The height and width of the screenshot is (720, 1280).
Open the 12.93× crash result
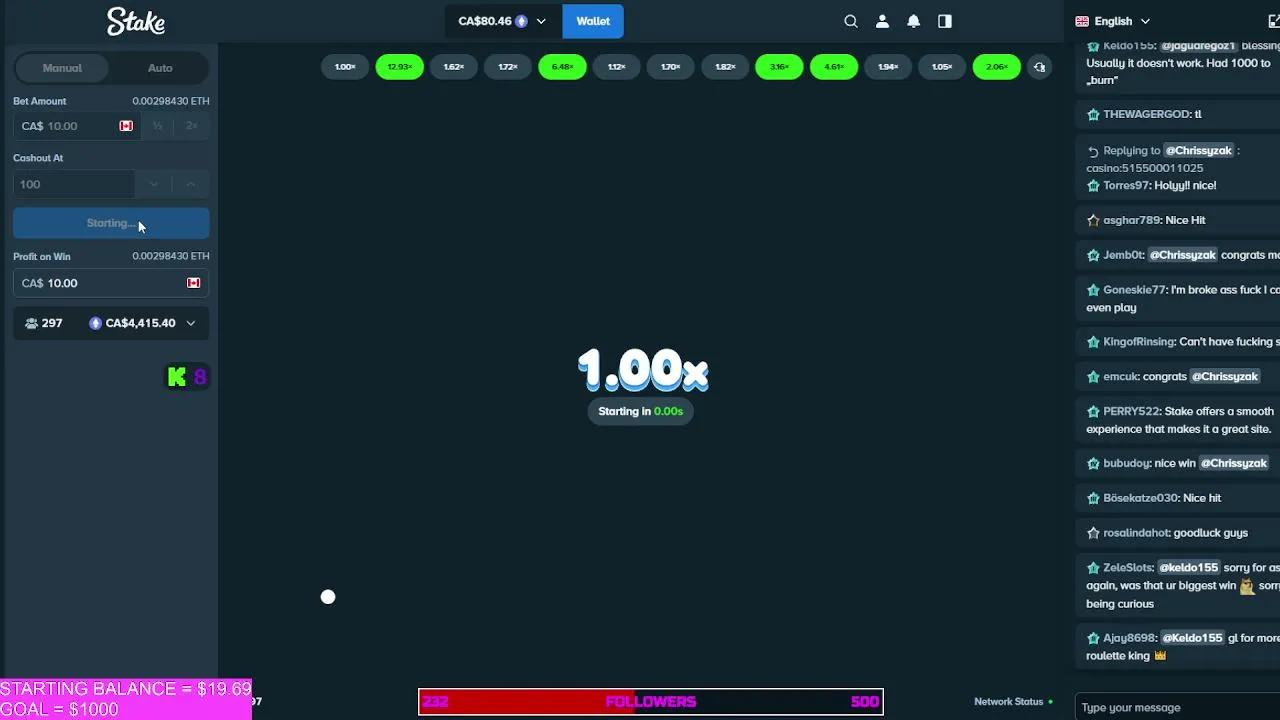(399, 67)
